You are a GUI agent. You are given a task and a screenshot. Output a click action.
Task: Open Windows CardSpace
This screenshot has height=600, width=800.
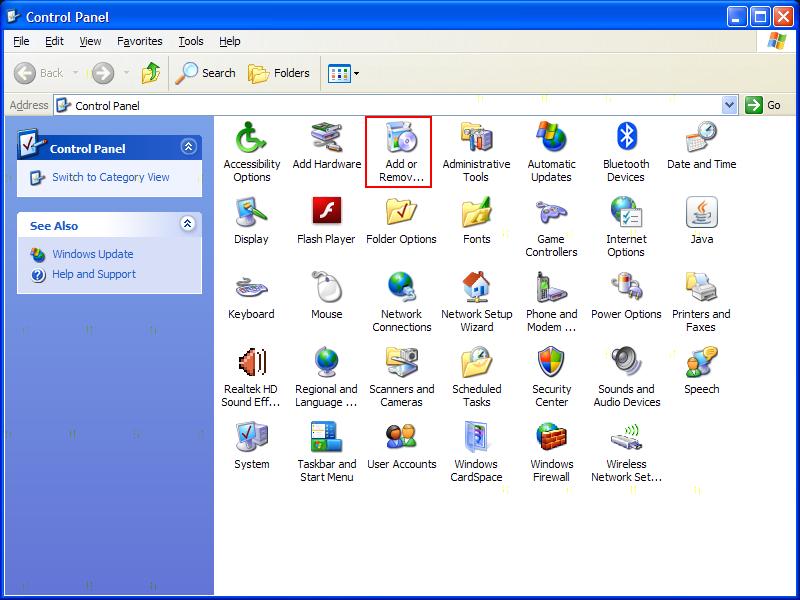pyautogui.click(x=476, y=452)
